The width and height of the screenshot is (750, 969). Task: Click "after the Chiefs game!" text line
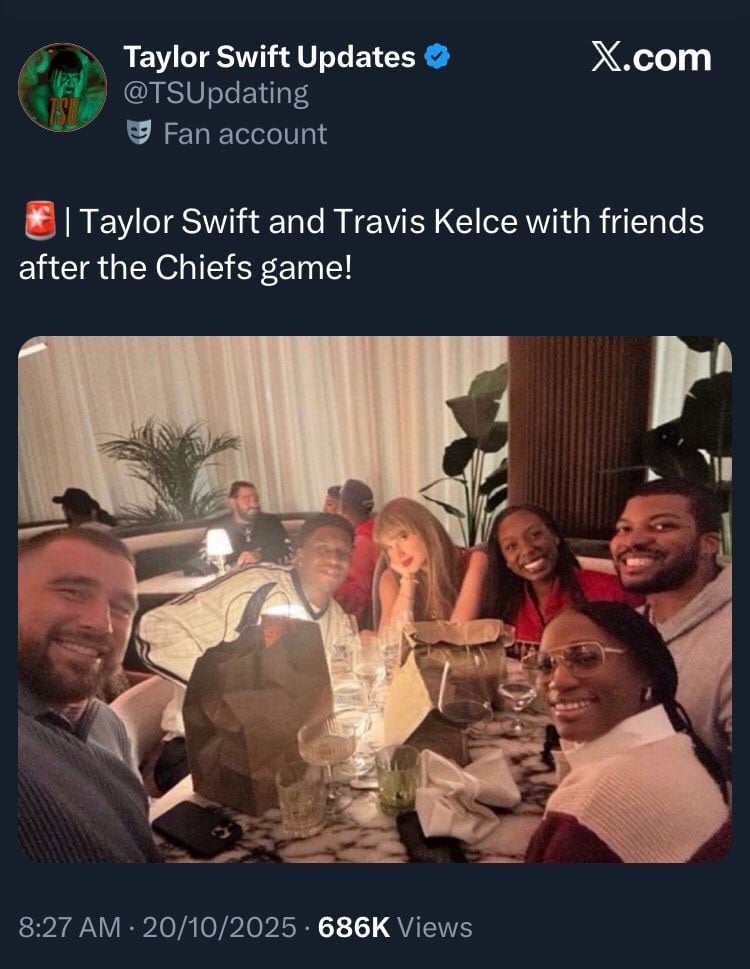185,268
